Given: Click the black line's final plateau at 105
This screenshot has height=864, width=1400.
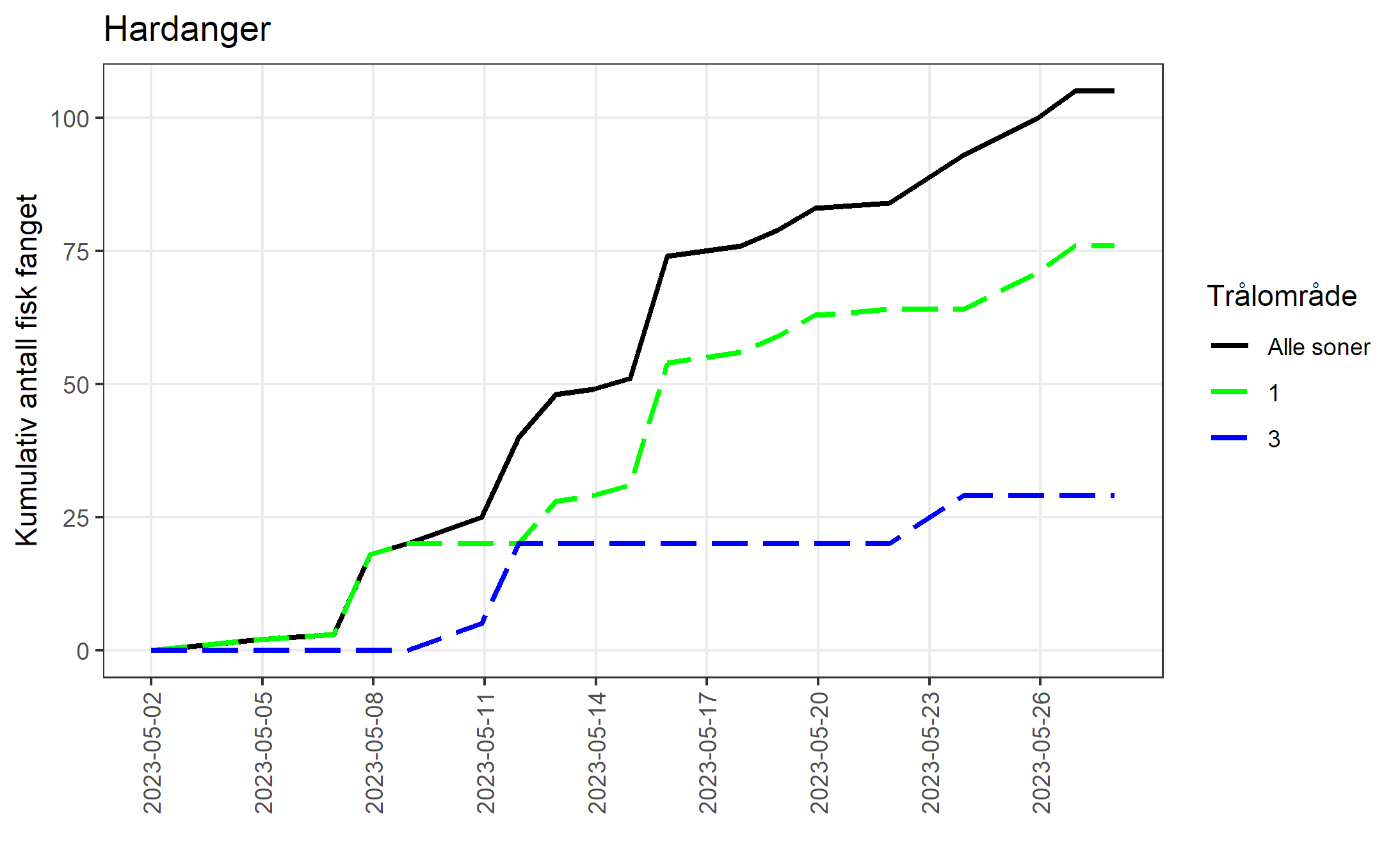Looking at the screenshot, I should (1095, 91).
